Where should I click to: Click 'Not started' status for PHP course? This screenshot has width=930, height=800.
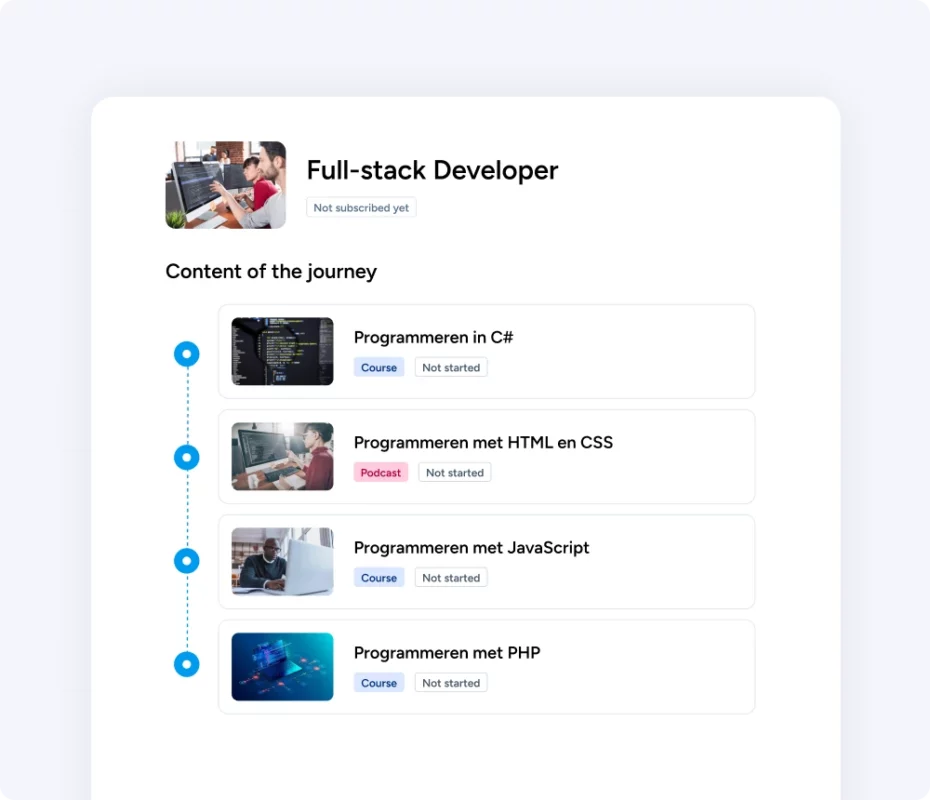[x=451, y=683]
